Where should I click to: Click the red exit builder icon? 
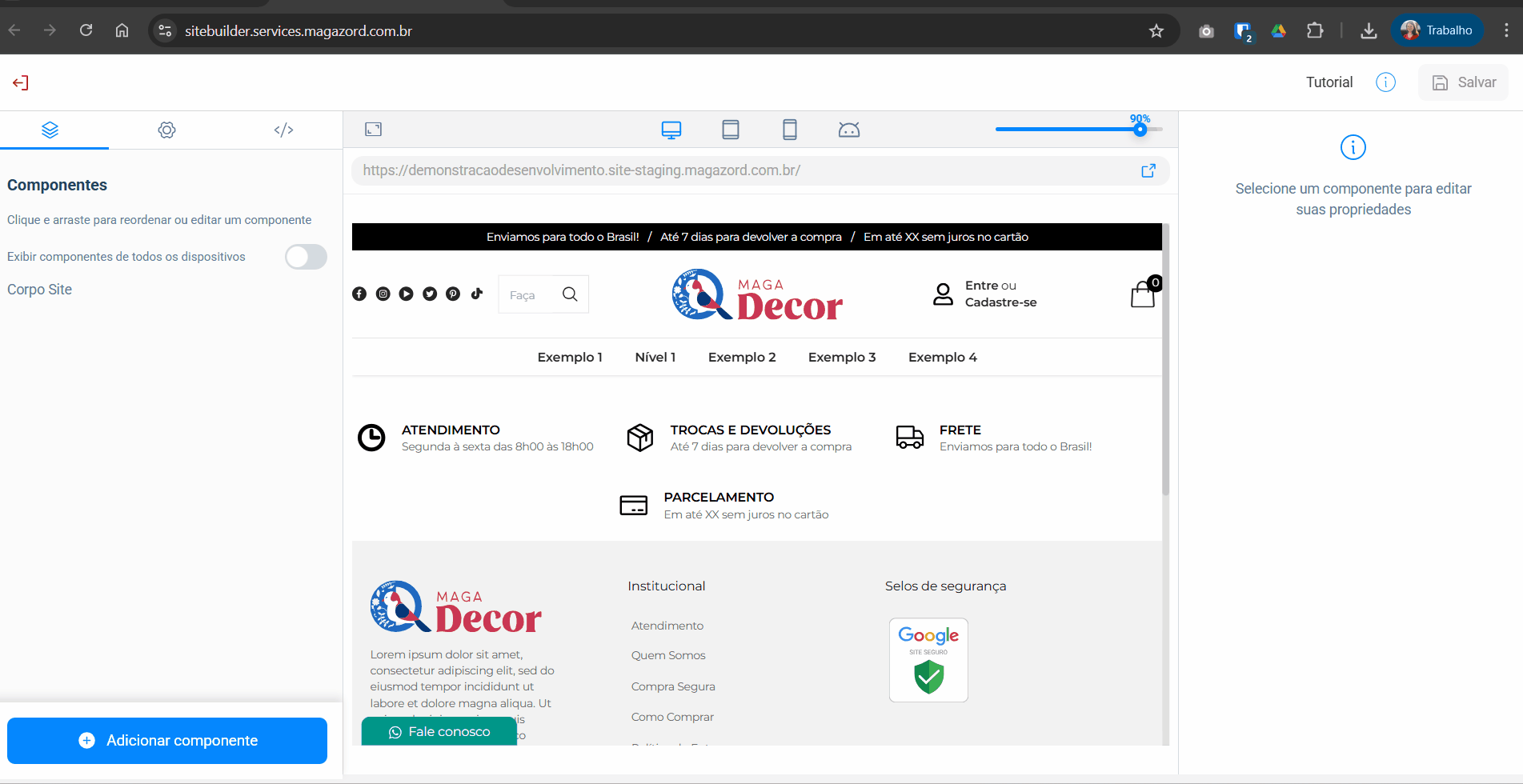click(21, 82)
